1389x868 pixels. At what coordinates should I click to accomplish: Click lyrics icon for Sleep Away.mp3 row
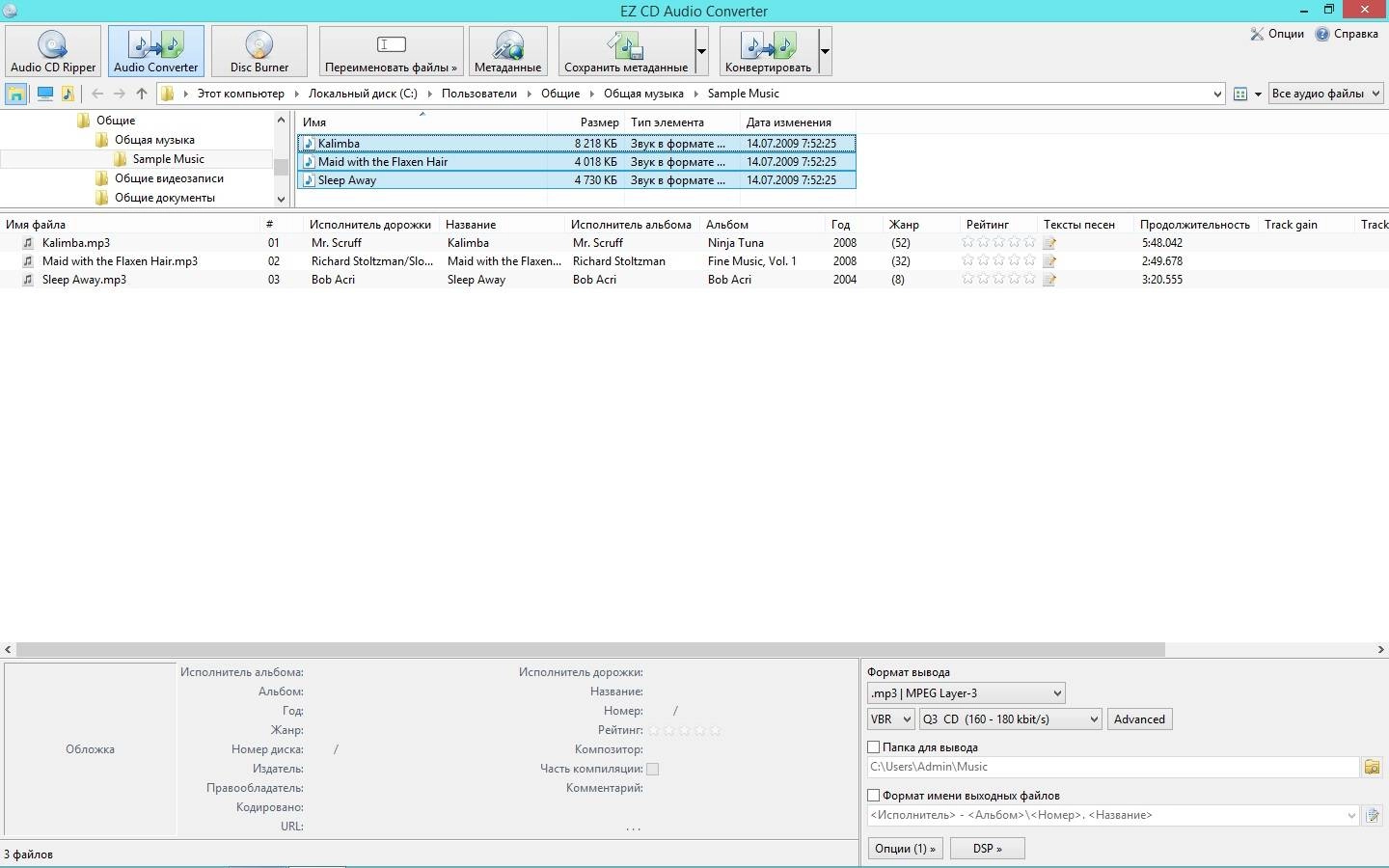pyautogui.click(x=1049, y=280)
